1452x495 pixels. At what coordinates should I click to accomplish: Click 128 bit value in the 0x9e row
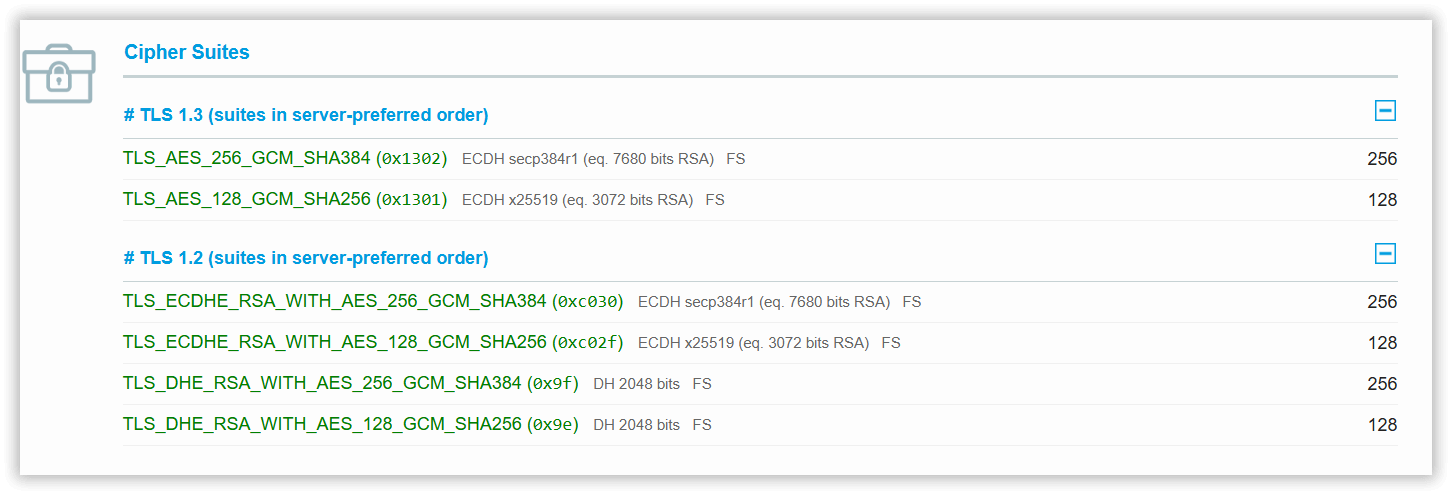coord(1382,425)
